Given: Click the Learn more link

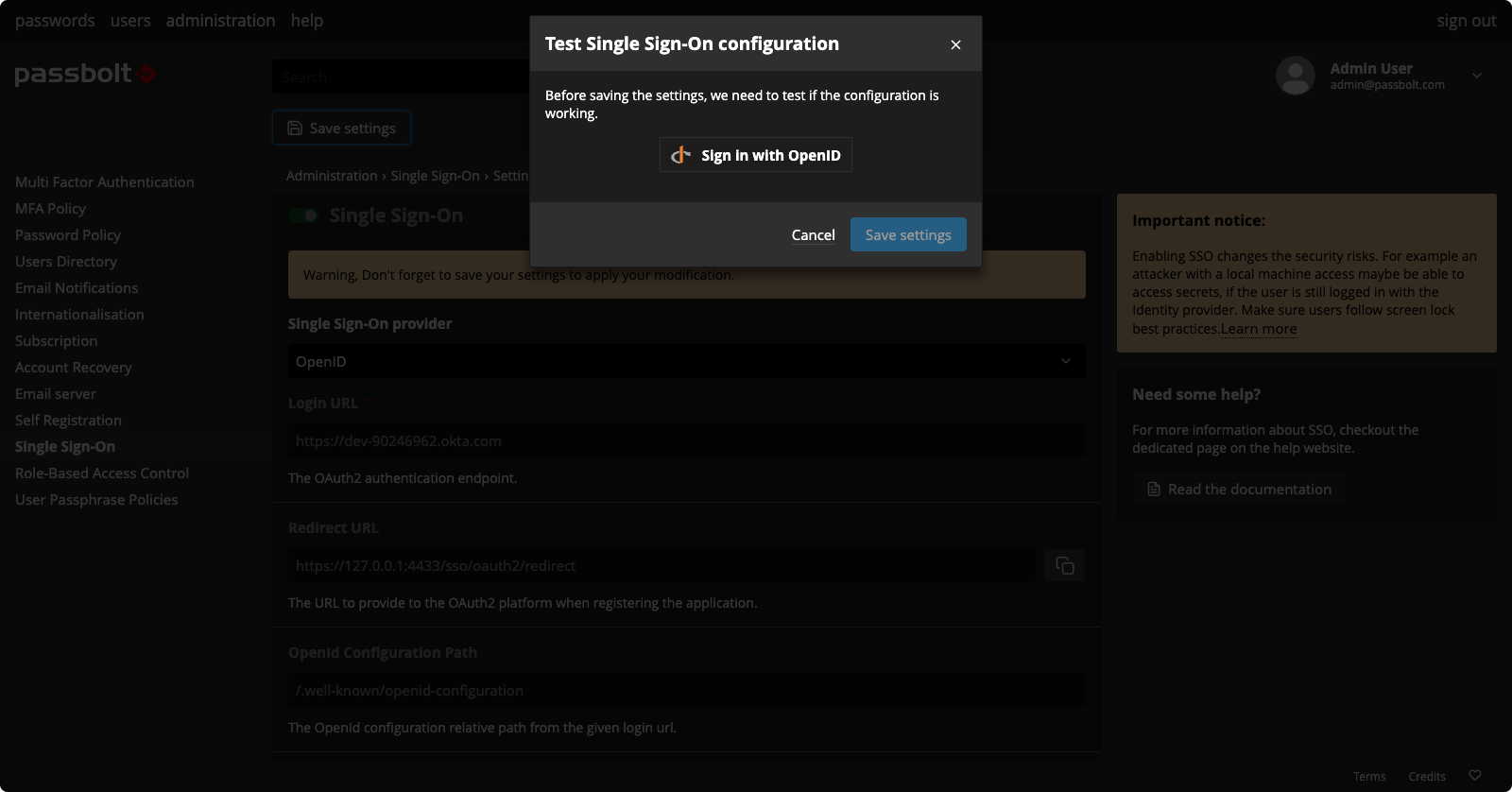Looking at the screenshot, I should (1259, 329).
